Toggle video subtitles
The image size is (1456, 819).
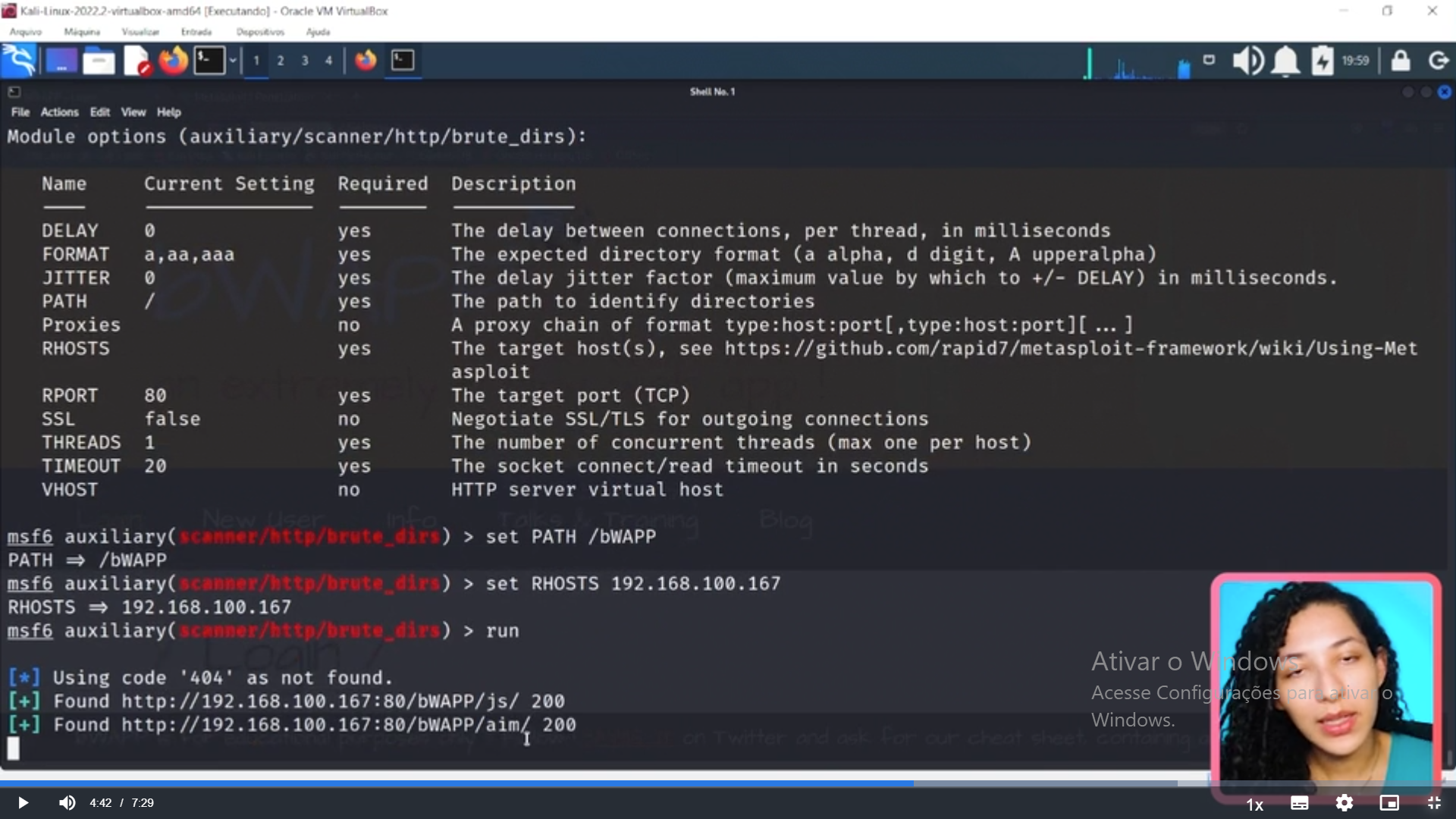point(1299,803)
